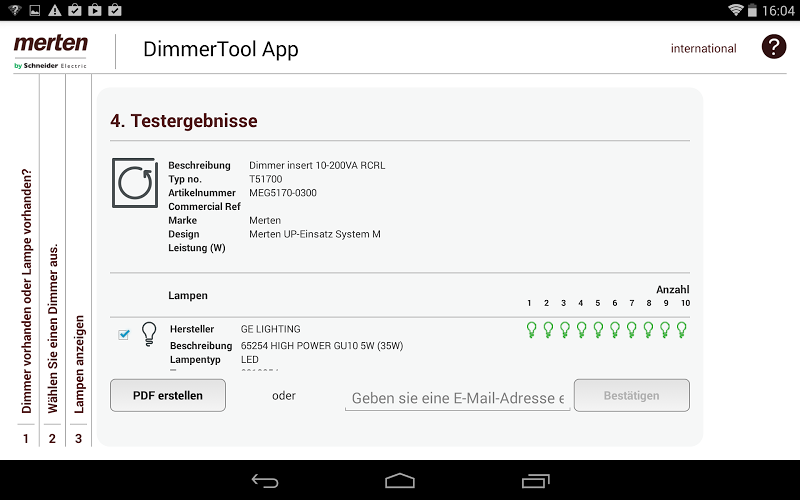Click green bulb under count 8

point(648,330)
